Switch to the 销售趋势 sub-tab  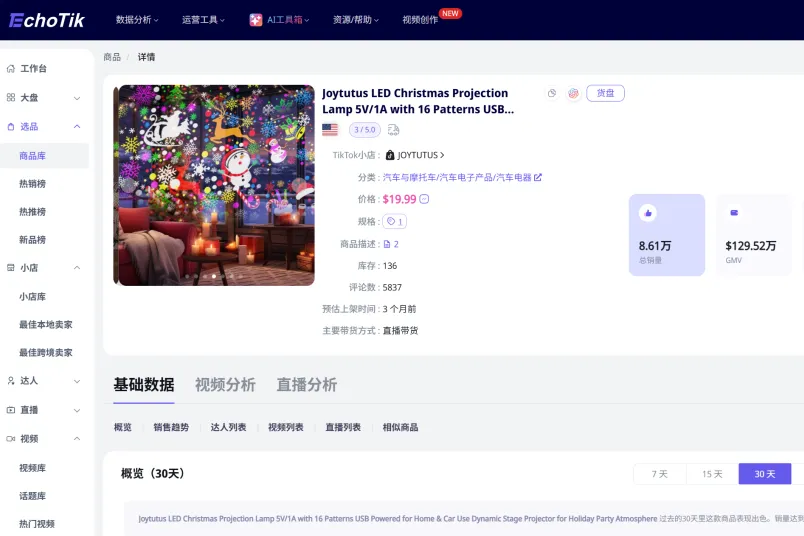pyautogui.click(x=171, y=427)
